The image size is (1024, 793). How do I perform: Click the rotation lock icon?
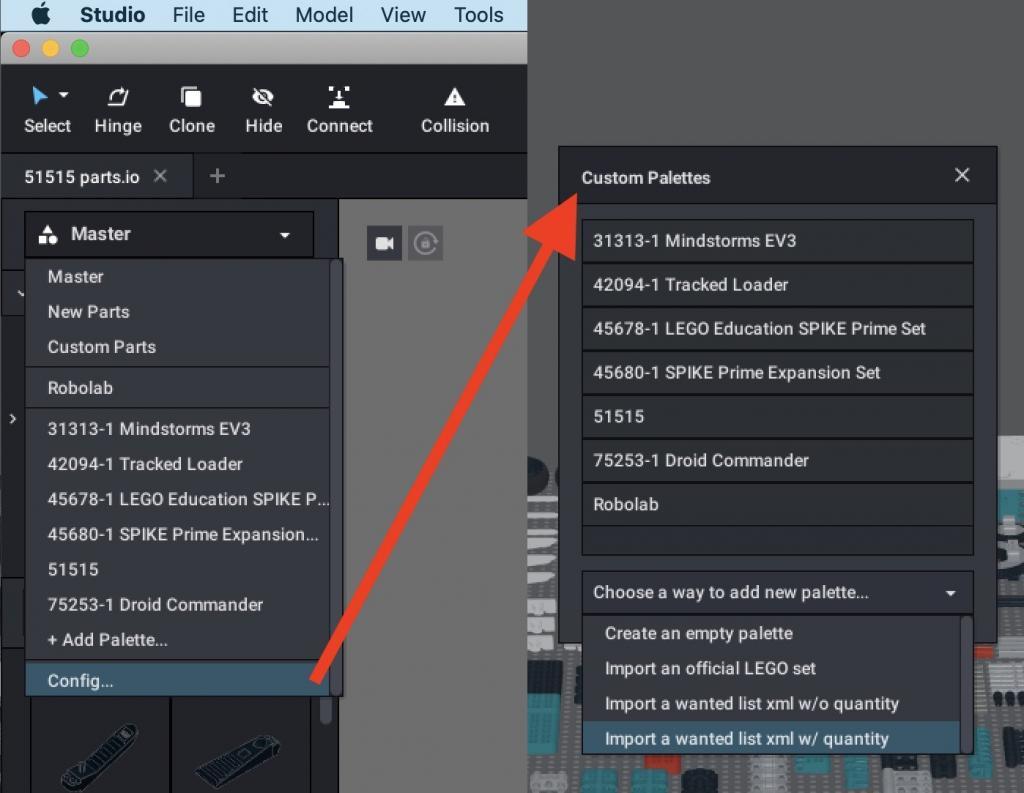426,243
